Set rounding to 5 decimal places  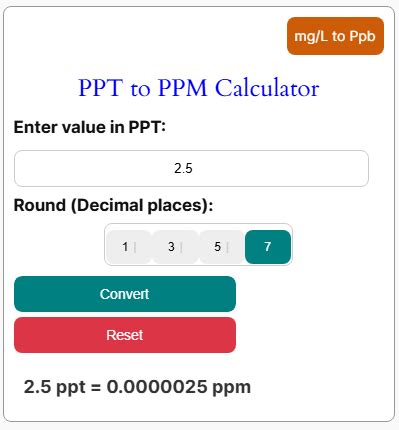(x=221, y=247)
